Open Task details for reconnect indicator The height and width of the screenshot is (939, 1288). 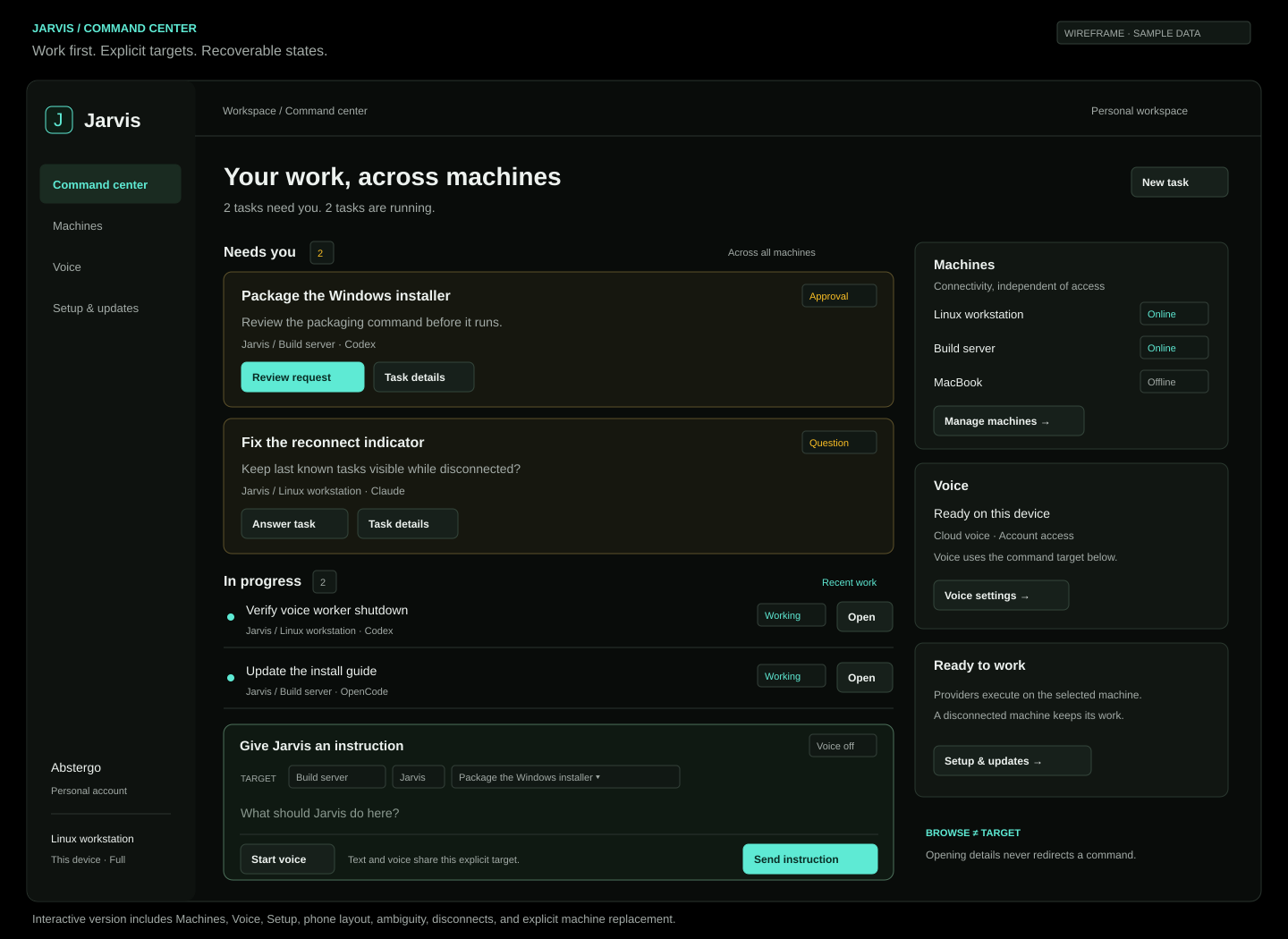[407, 523]
